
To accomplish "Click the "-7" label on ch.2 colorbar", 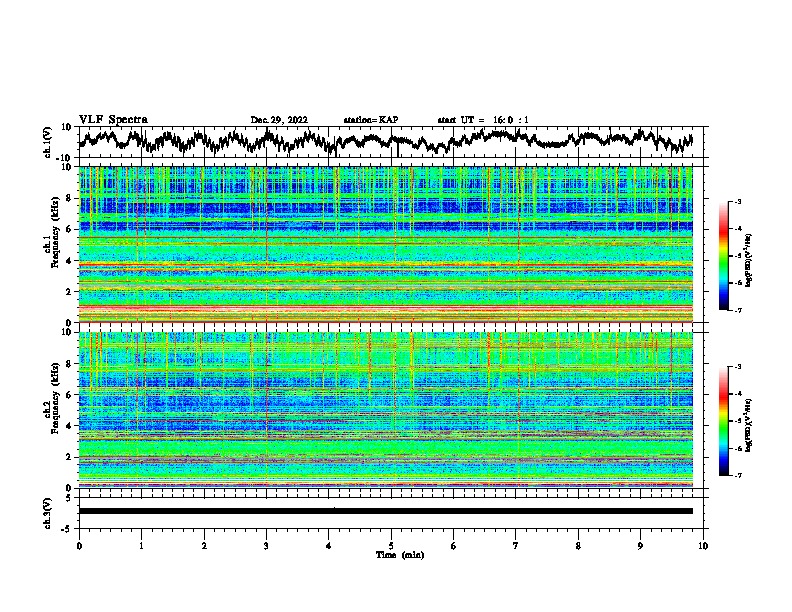I will [x=737, y=476].
